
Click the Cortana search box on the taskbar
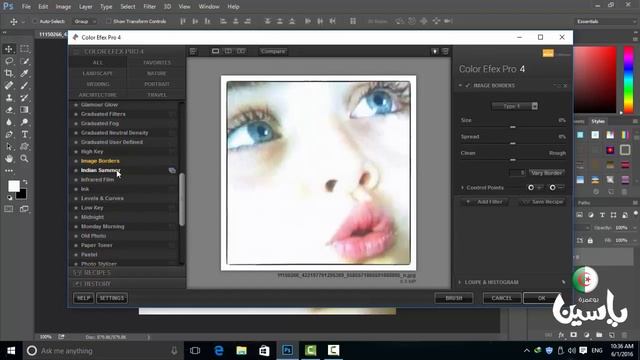pos(102,351)
